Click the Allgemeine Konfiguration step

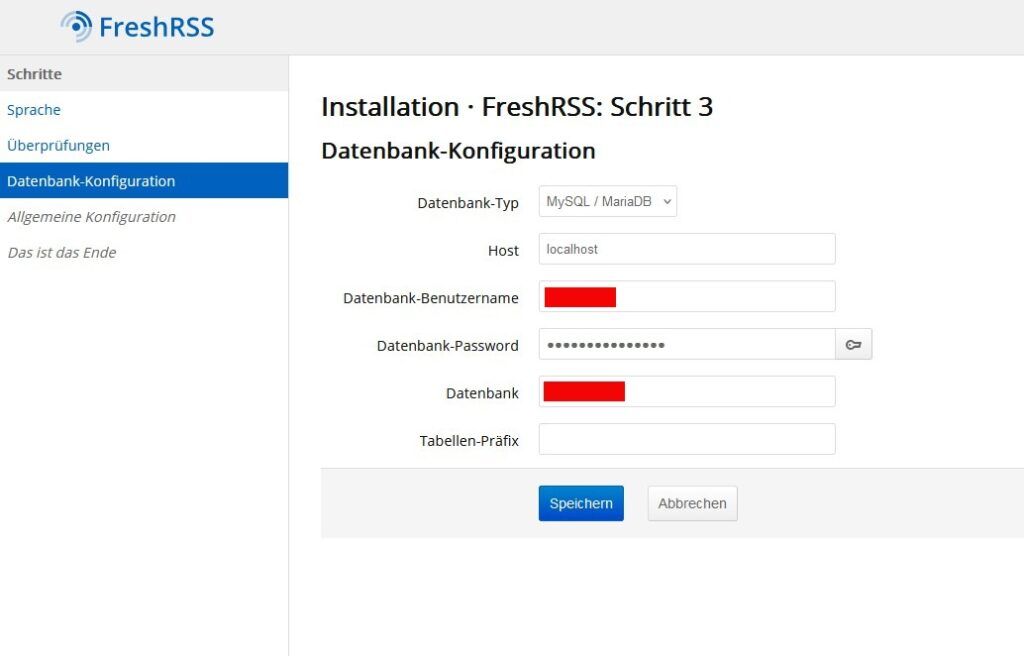(x=91, y=216)
